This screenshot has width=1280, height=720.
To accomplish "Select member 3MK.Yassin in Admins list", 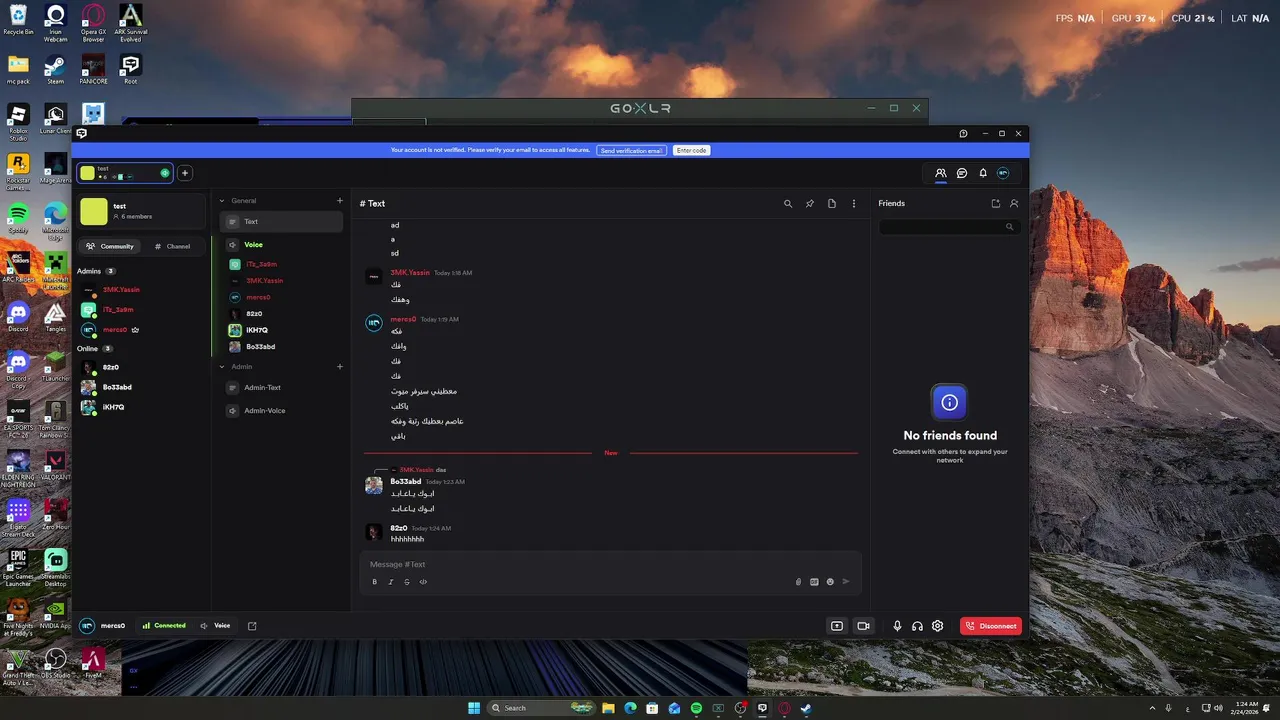I will click(x=141, y=290).
